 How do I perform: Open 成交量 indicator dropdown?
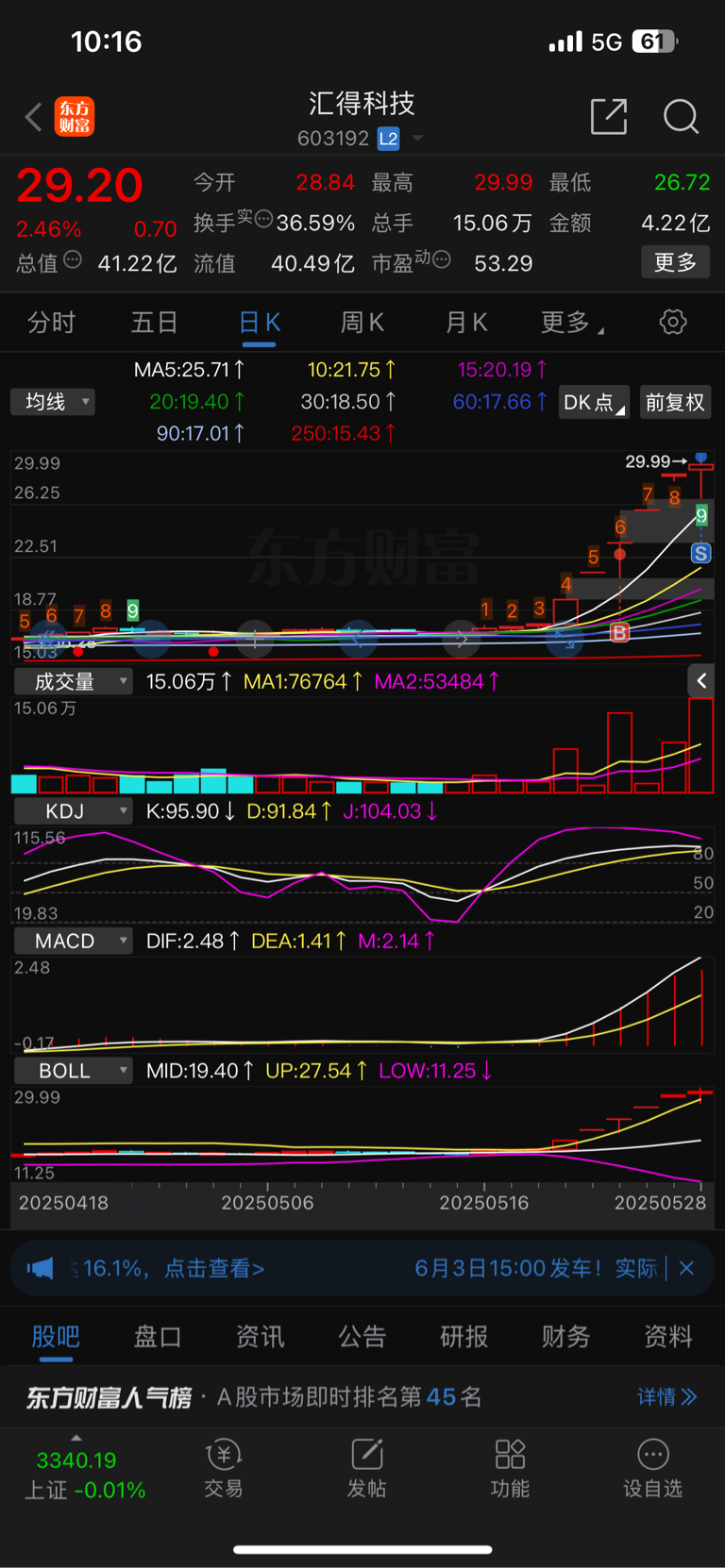pos(73,681)
